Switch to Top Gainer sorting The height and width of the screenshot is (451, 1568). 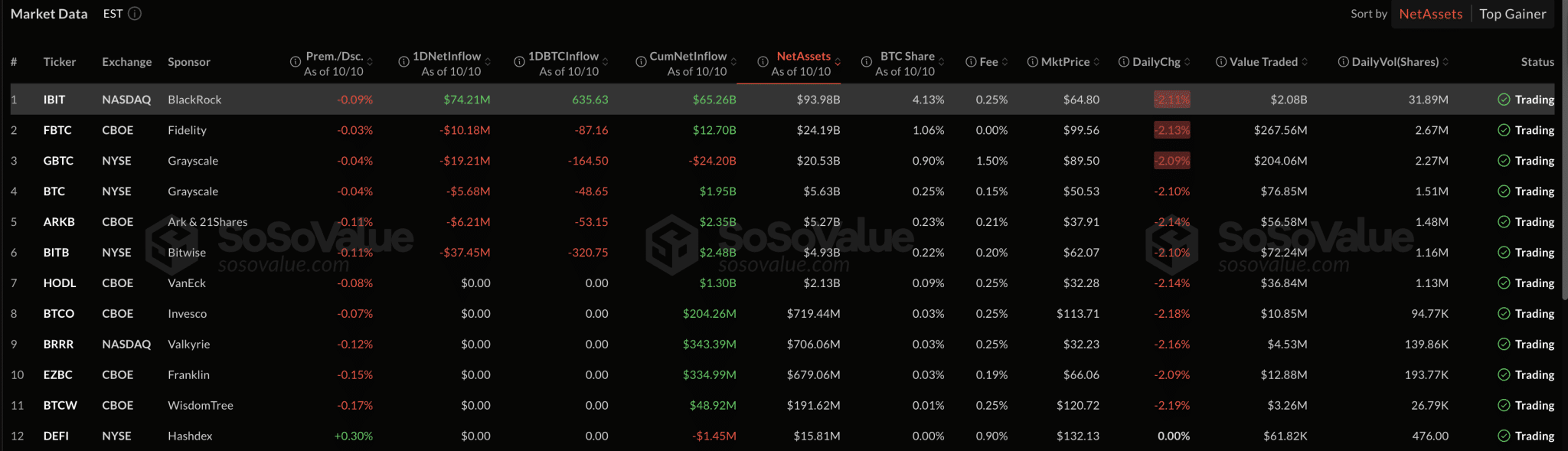pos(1512,14)
